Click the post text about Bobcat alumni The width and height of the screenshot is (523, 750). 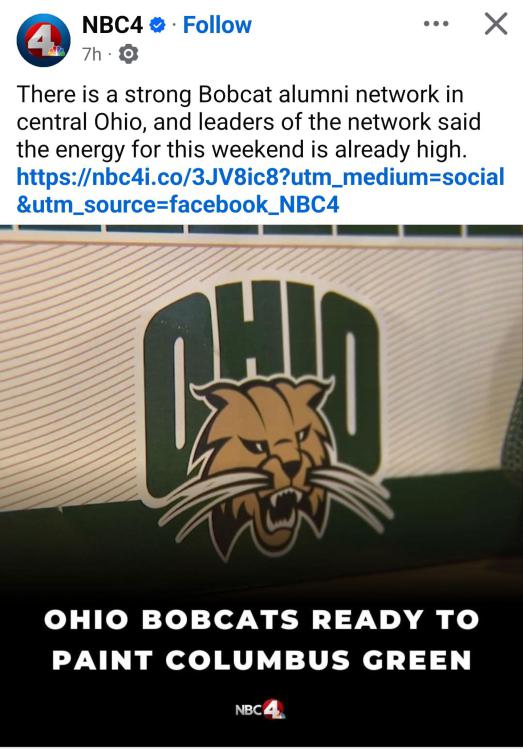249,121
